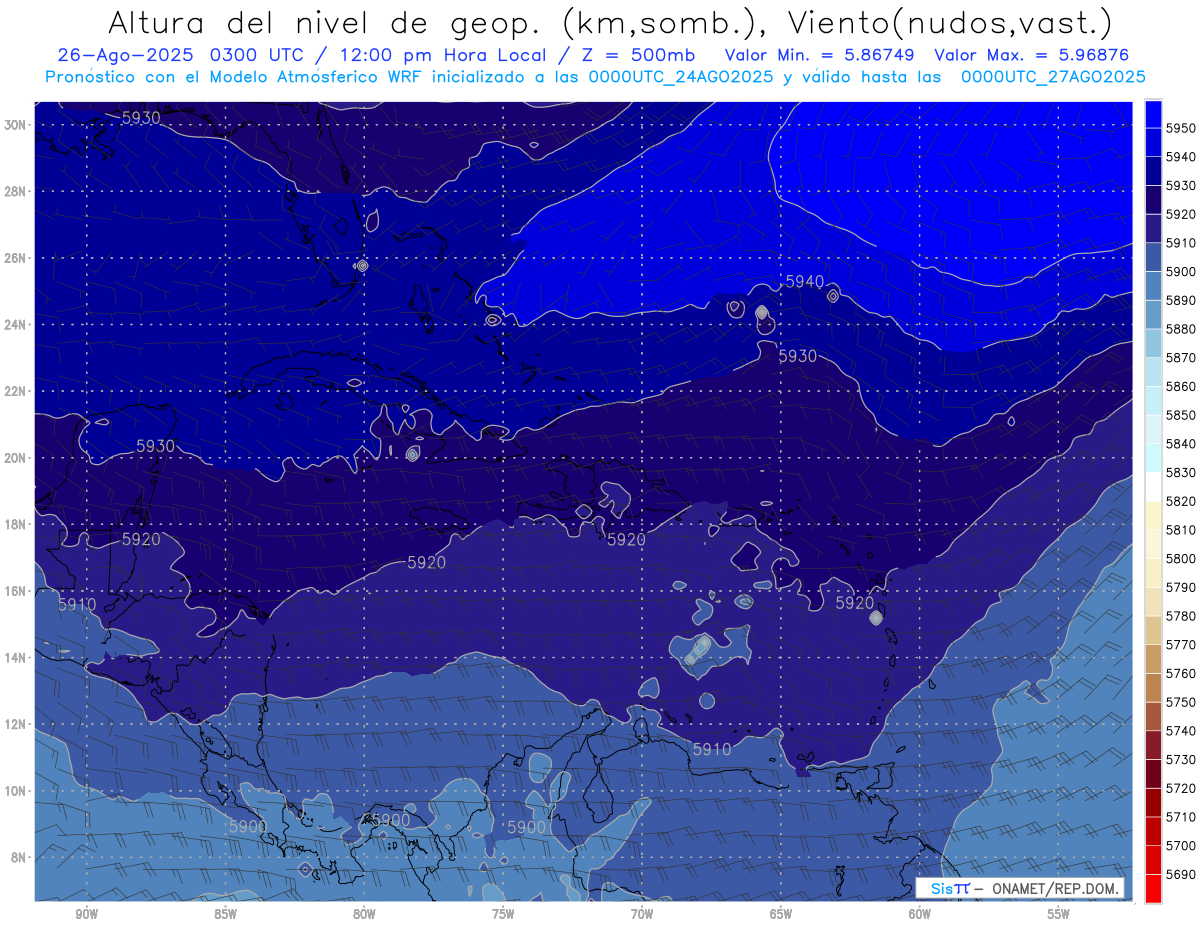Click the 65W longitude axis label
Image resolution: width=1200 pixels, height=927 pixels.
pos(781,914)
